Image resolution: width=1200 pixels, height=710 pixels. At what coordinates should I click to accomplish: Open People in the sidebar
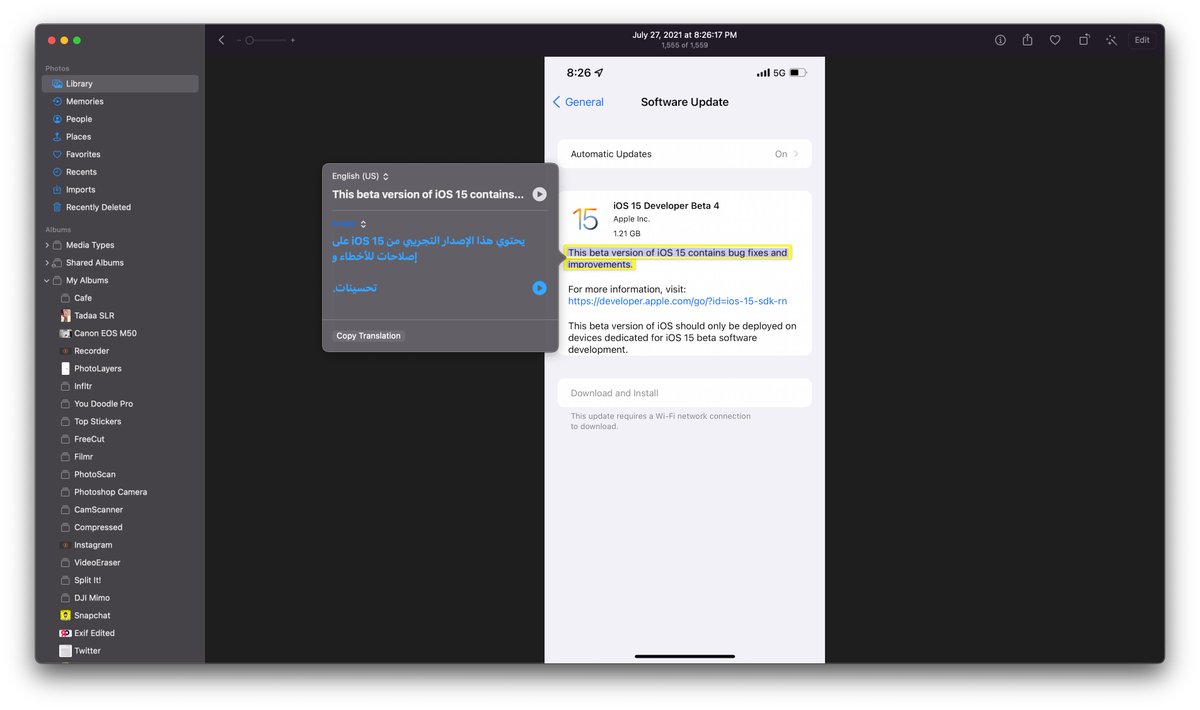pyautogui.click(x=120, y=119)
